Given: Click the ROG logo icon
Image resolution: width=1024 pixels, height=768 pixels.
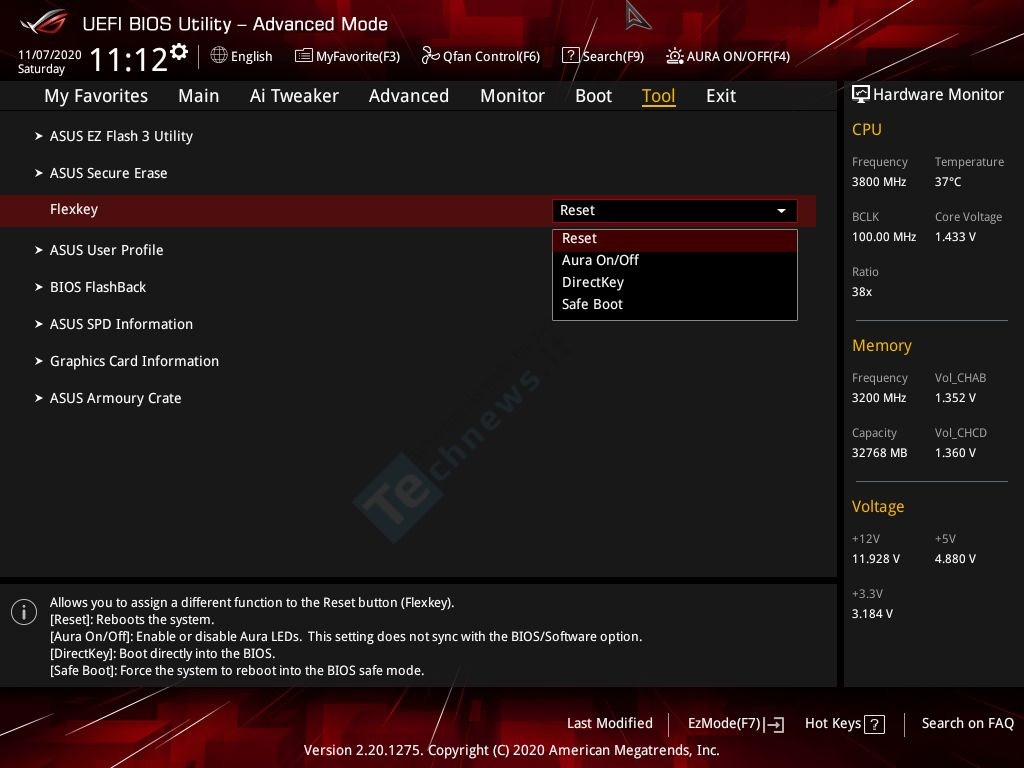Looking at the screenshot, I should 44,23.
